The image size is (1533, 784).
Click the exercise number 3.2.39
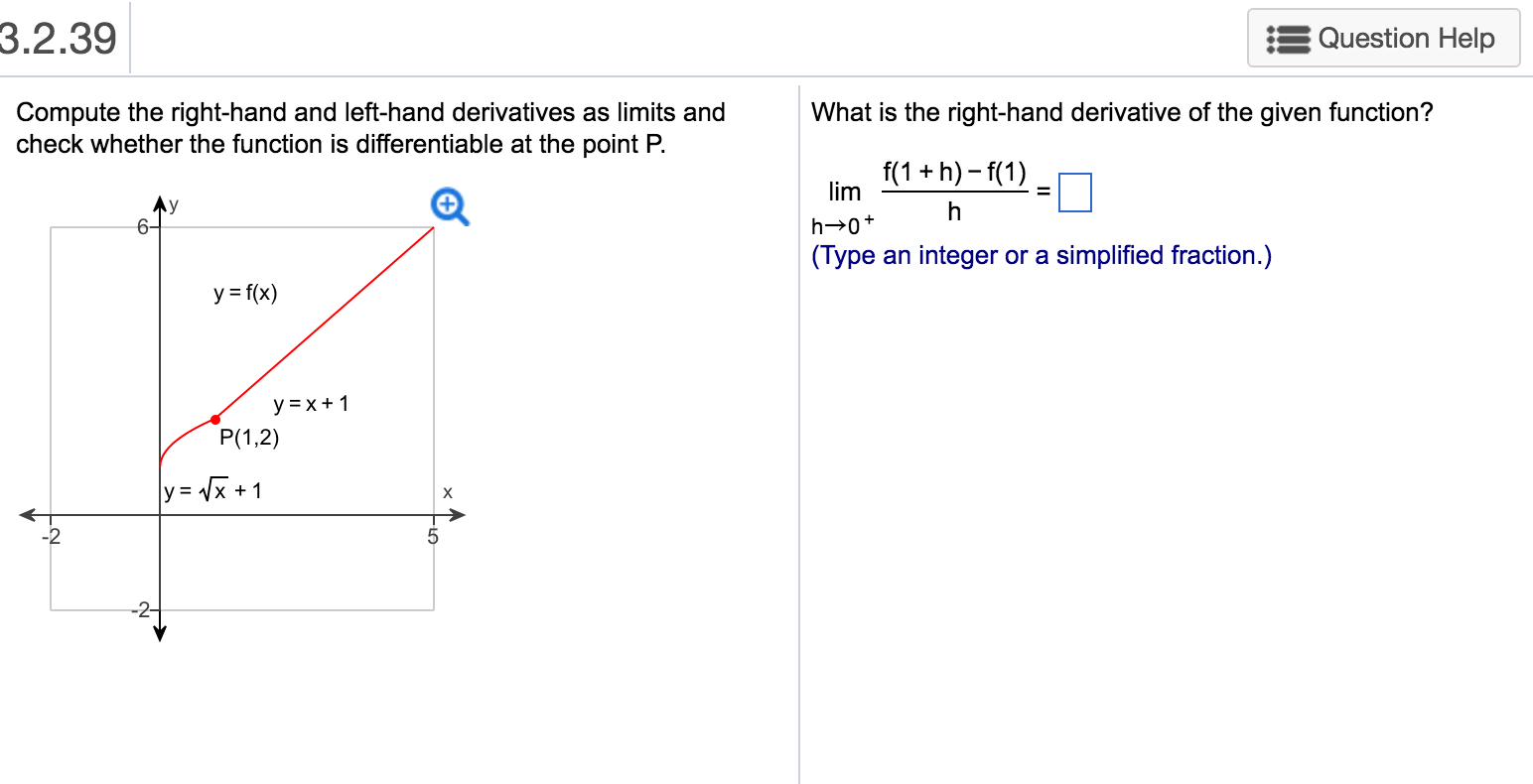[x=59, y=38]
